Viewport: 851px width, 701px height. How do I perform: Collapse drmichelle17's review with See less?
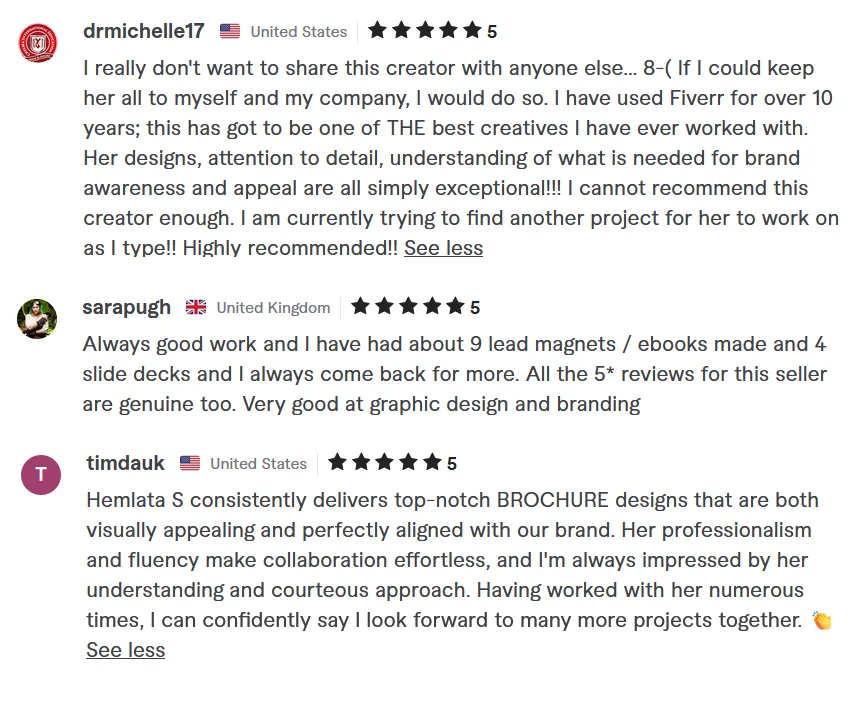[x=443, y=248]
